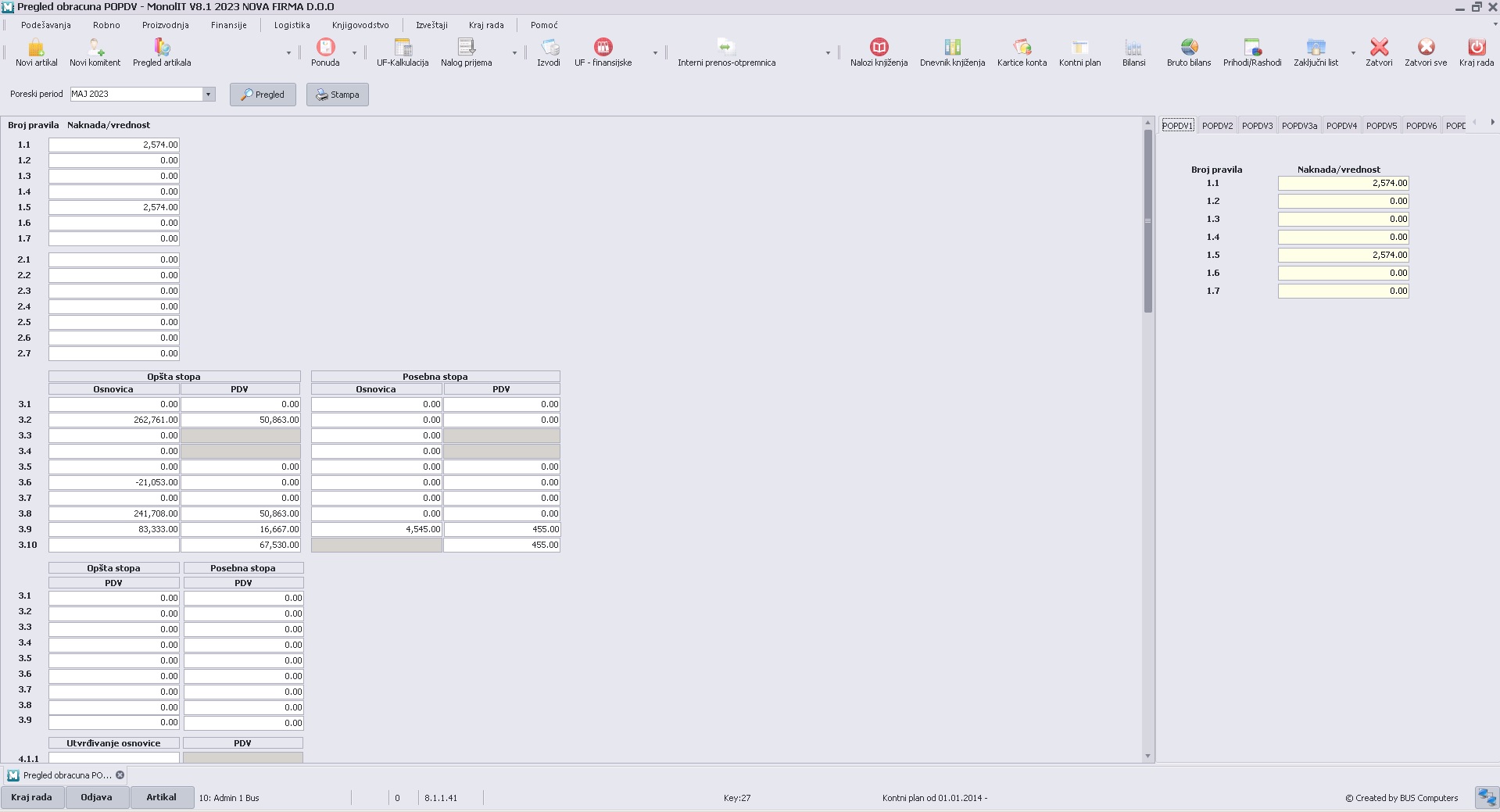This screenshot has height=812, width=1500.
Task: Open the Proizvodnja menu
Action: click(166, 25)
